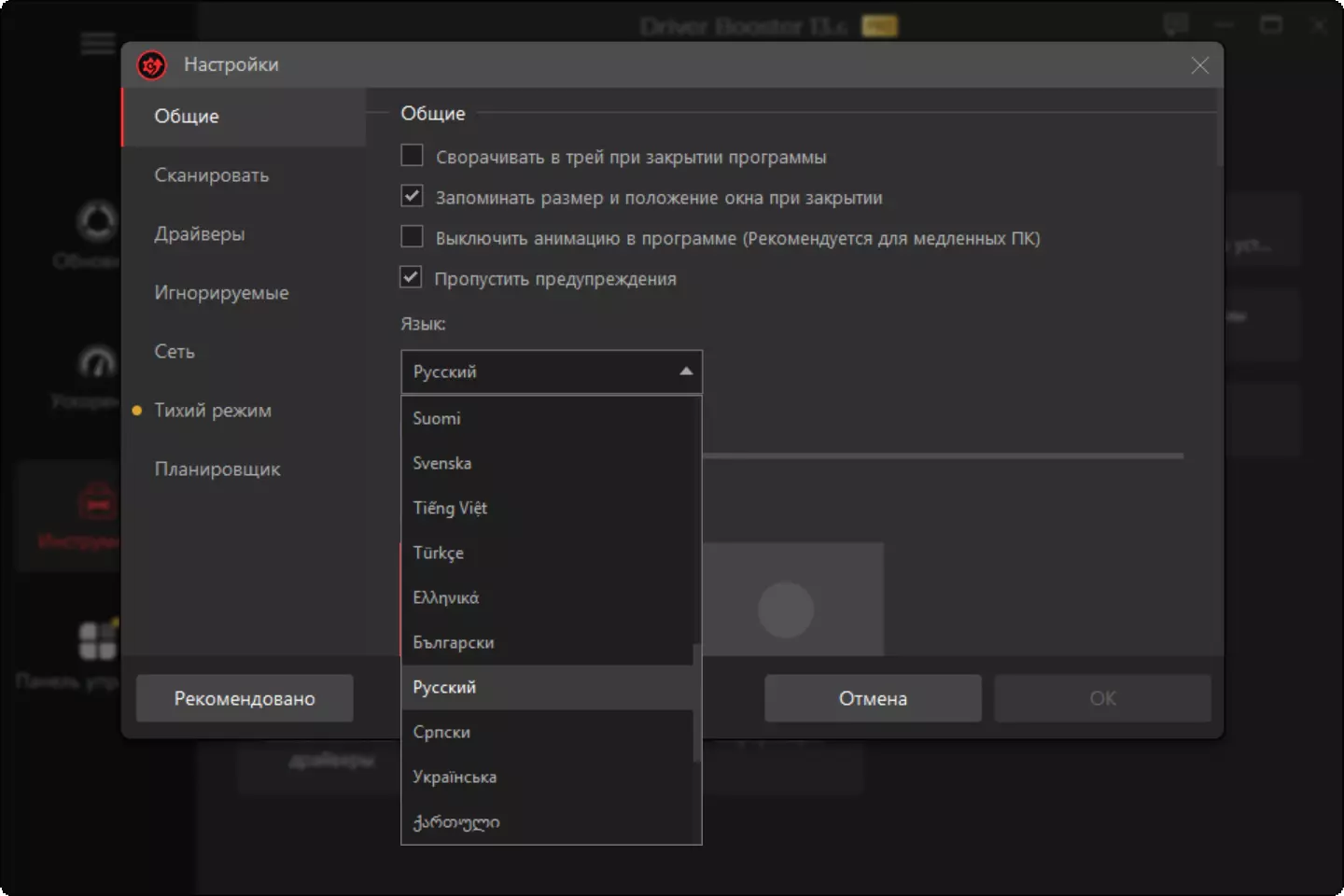
Task: Open the hamburger menu in Driver Booster window
Action: [98, 43]
